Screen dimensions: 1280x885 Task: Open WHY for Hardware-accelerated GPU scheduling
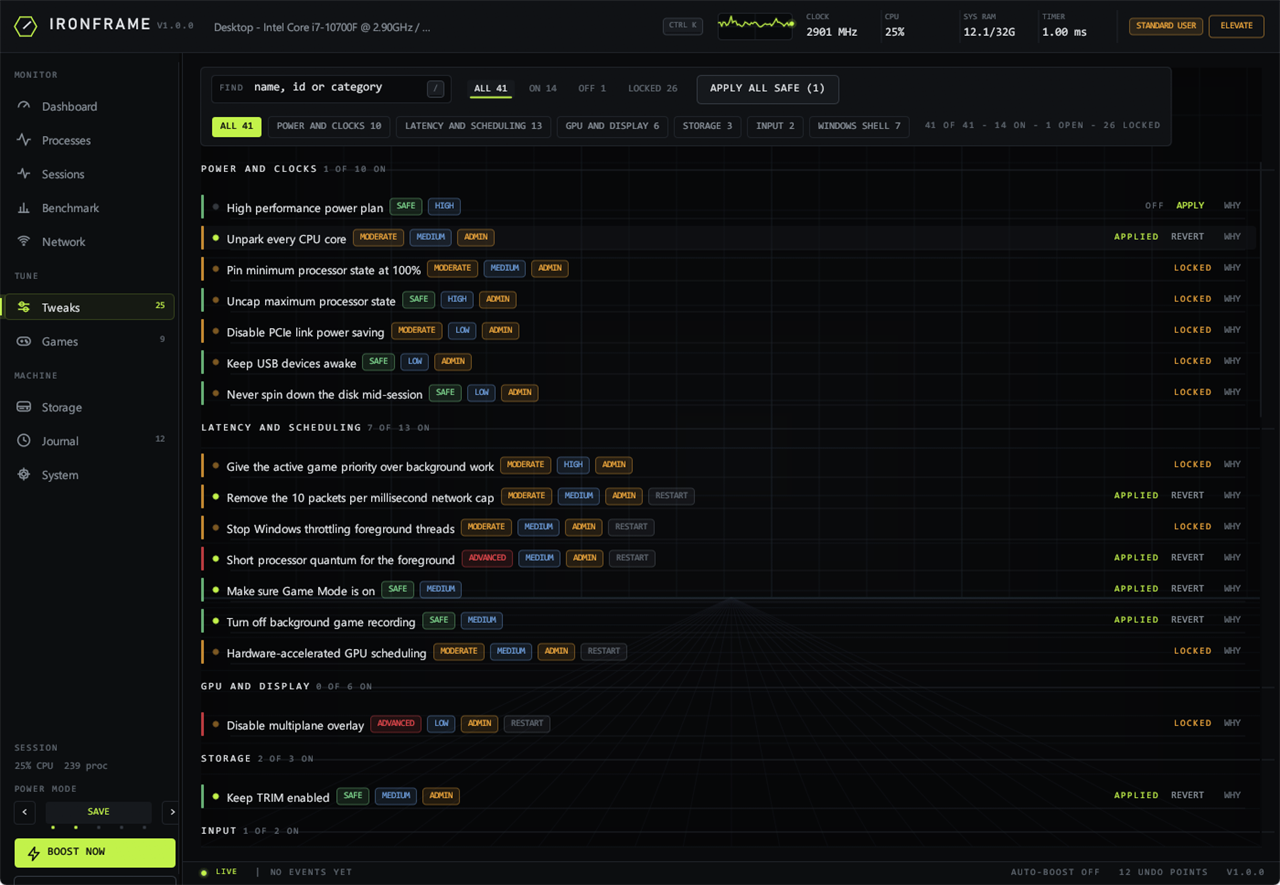(x=1232, y=651)
